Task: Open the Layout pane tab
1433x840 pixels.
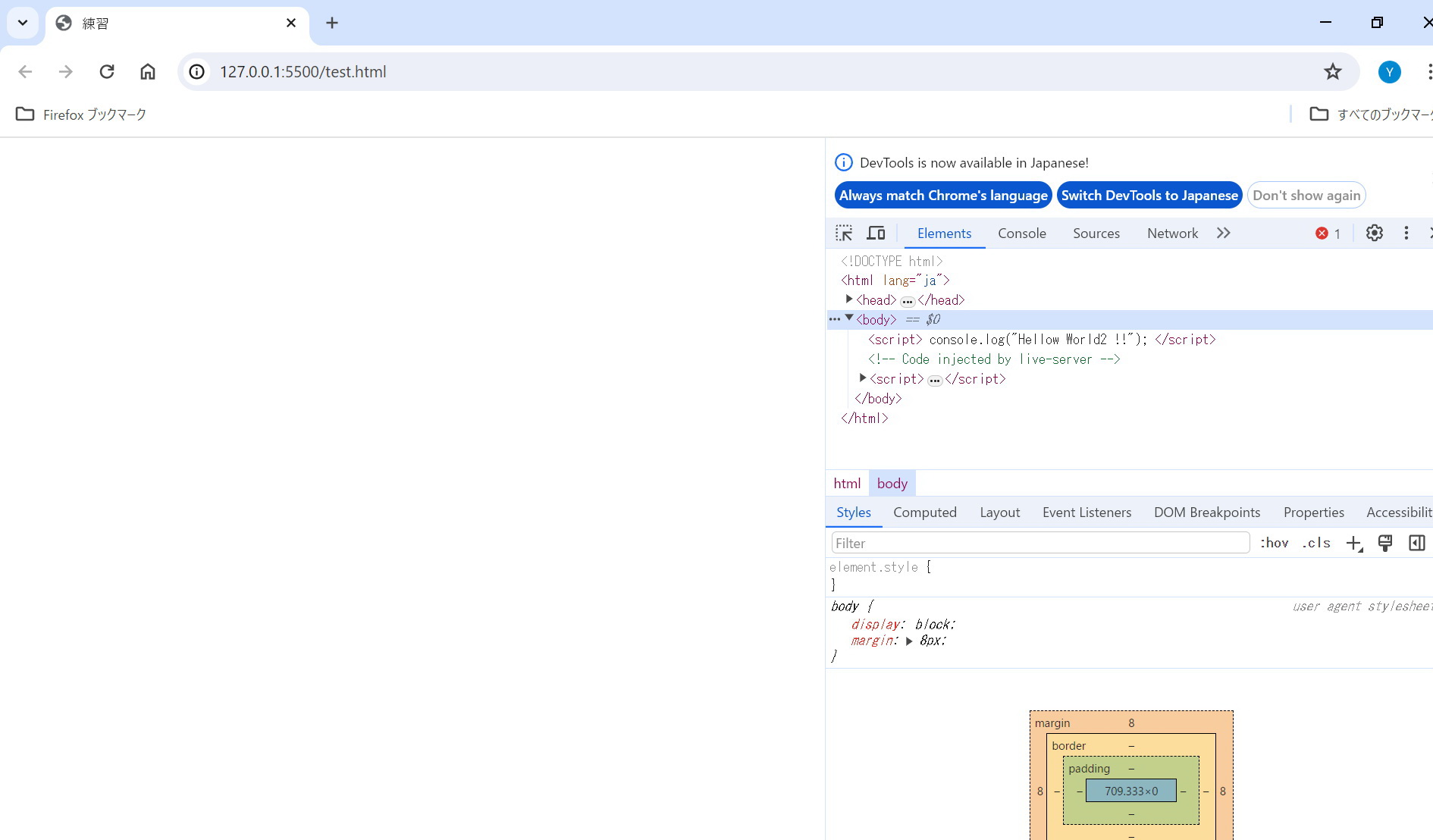Action: click(999, 512)
